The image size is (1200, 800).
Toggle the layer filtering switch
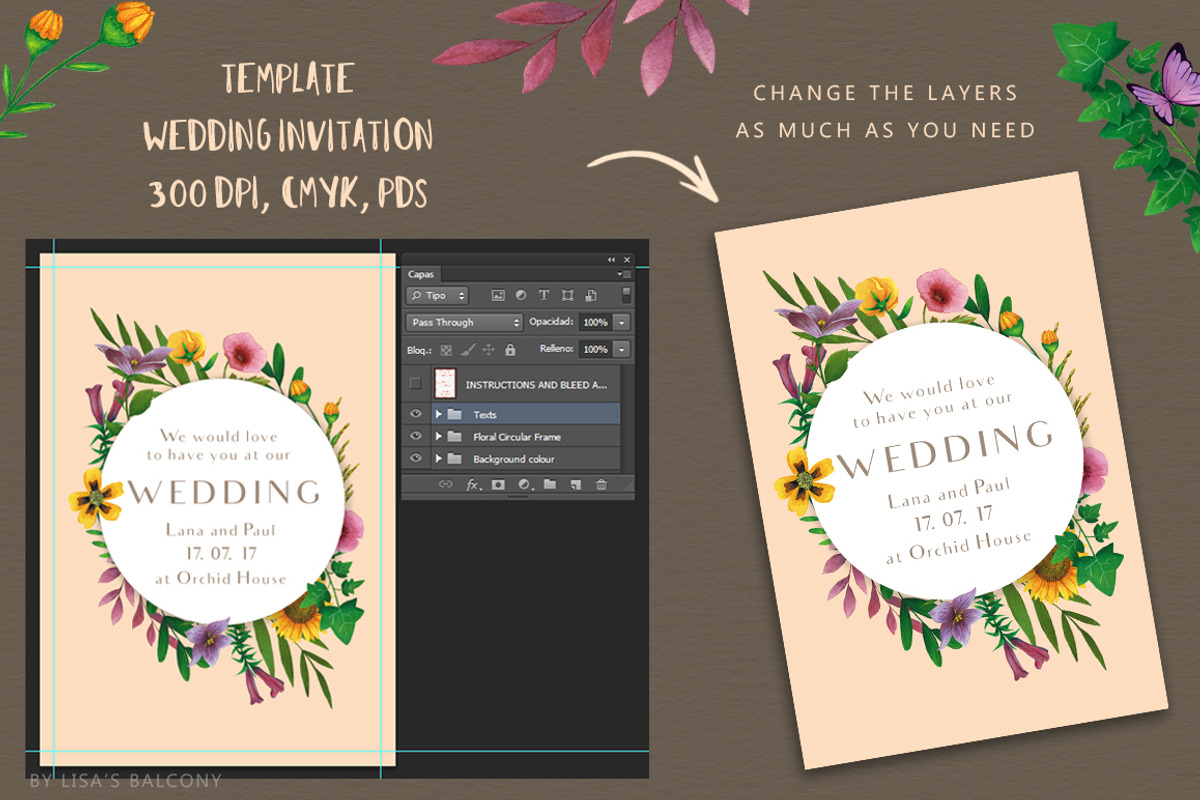(626, 295)
